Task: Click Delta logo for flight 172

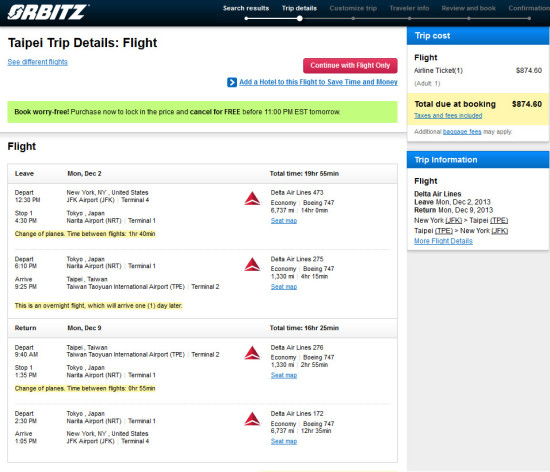Action: coord(252,419)
